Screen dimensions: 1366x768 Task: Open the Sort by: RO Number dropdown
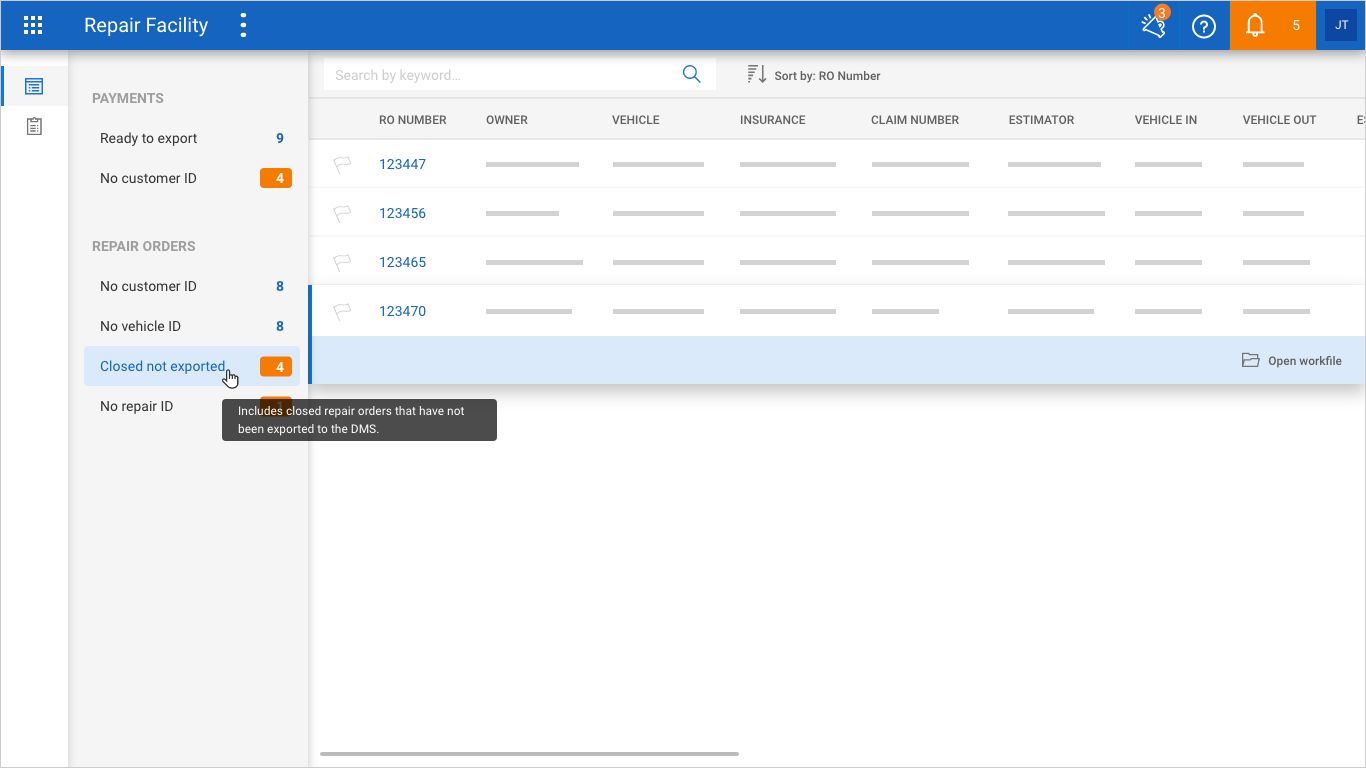814,75
